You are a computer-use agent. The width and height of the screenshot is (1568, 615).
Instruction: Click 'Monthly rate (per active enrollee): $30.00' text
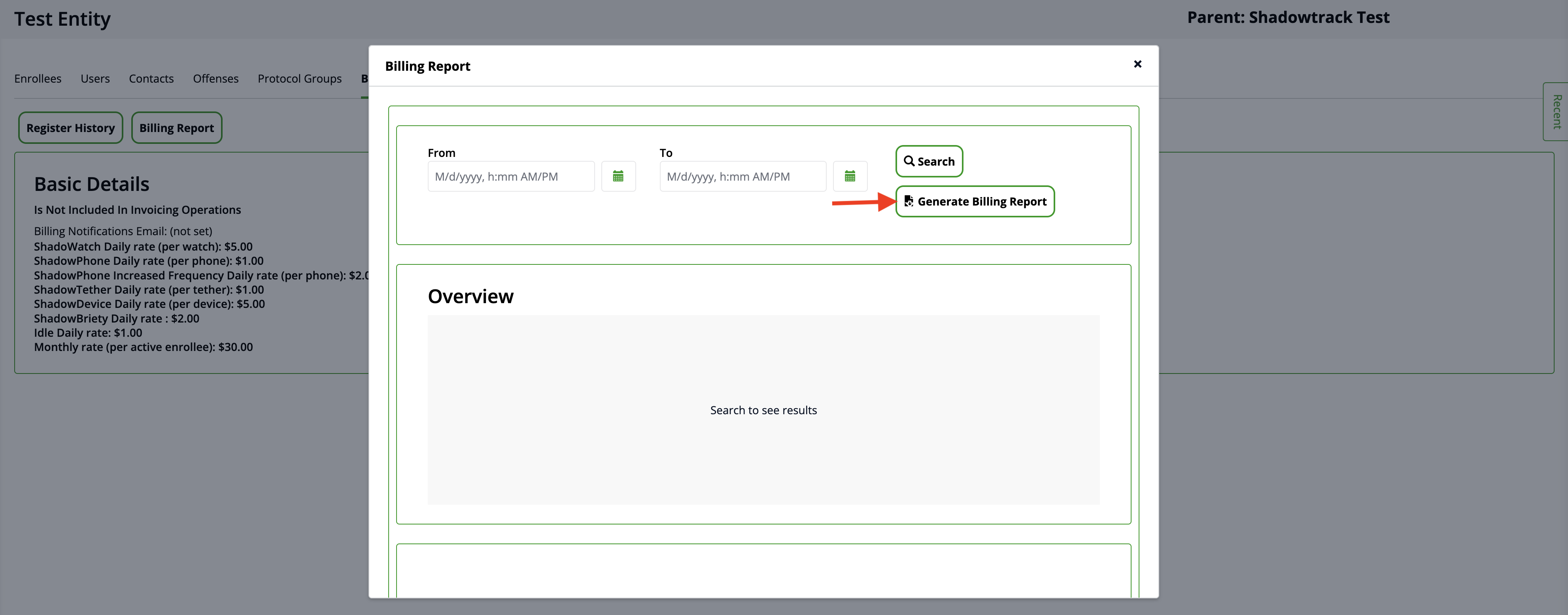pyautogui.click(x=144, y=347)
